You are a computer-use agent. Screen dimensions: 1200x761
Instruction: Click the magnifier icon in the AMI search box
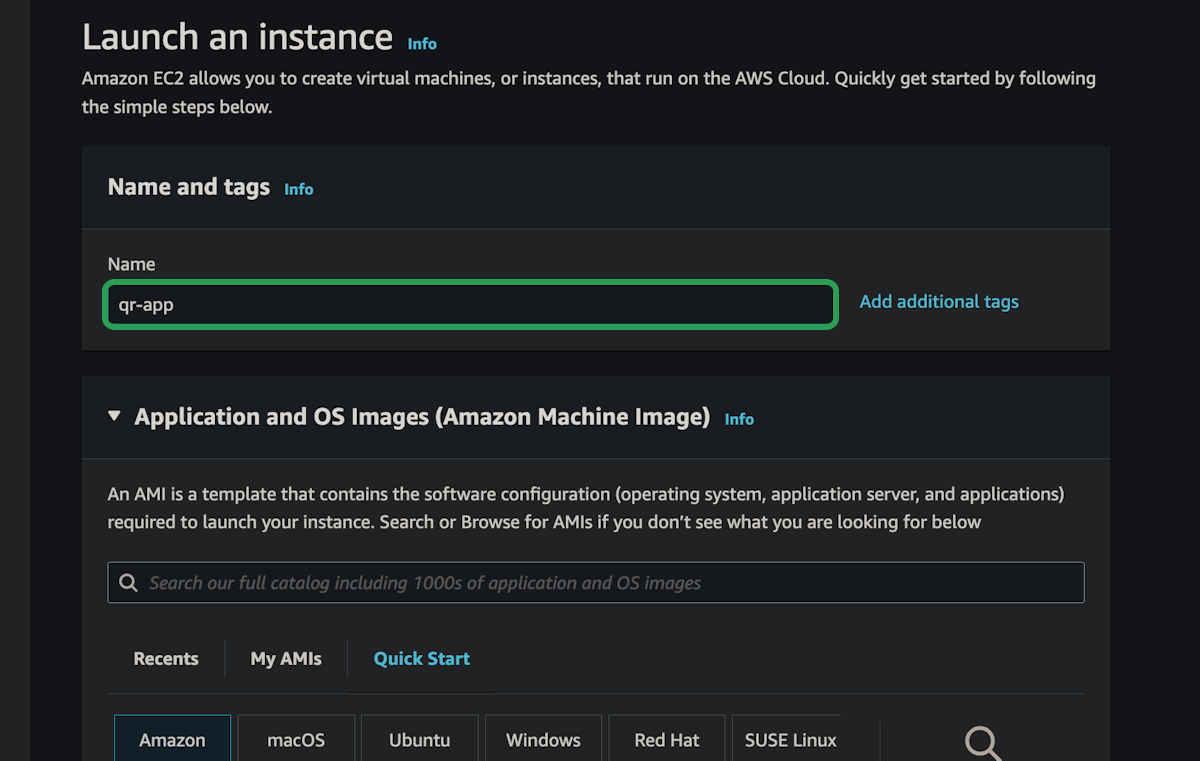(x=128, y=582)
